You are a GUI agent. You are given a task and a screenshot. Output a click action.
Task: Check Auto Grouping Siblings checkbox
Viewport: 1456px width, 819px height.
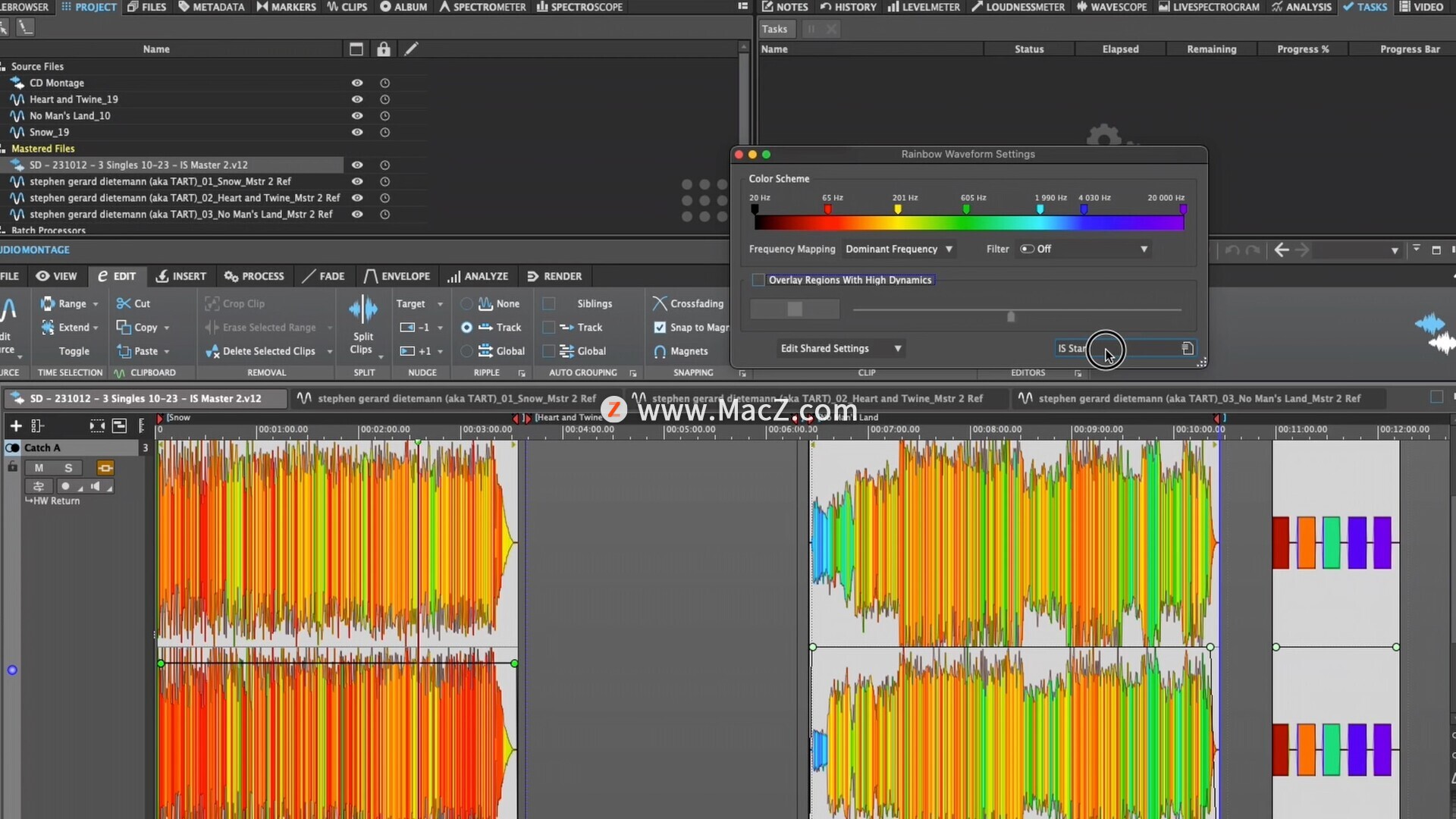coord(549,303)
